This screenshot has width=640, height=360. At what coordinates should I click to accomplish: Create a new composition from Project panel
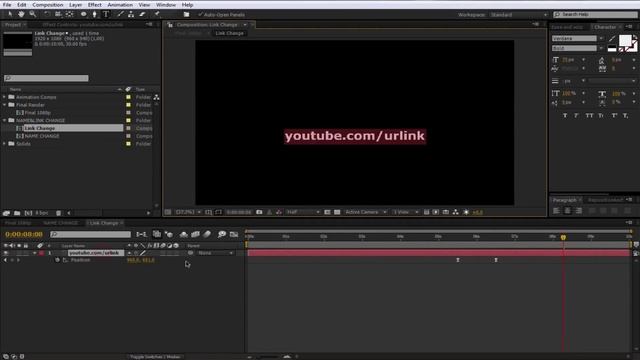[x=28, y=213]
